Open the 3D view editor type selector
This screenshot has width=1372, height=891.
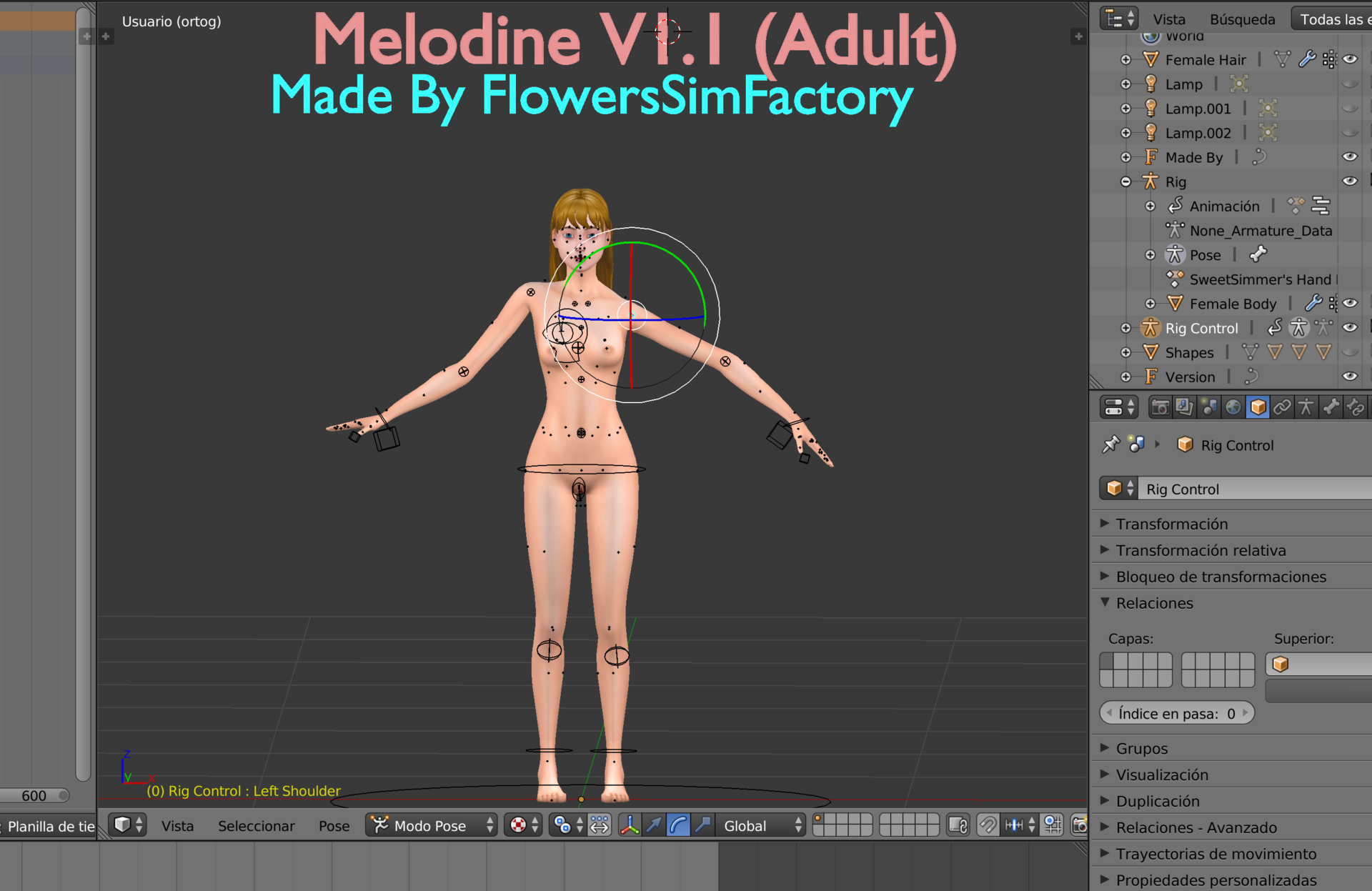pos(129,826)
